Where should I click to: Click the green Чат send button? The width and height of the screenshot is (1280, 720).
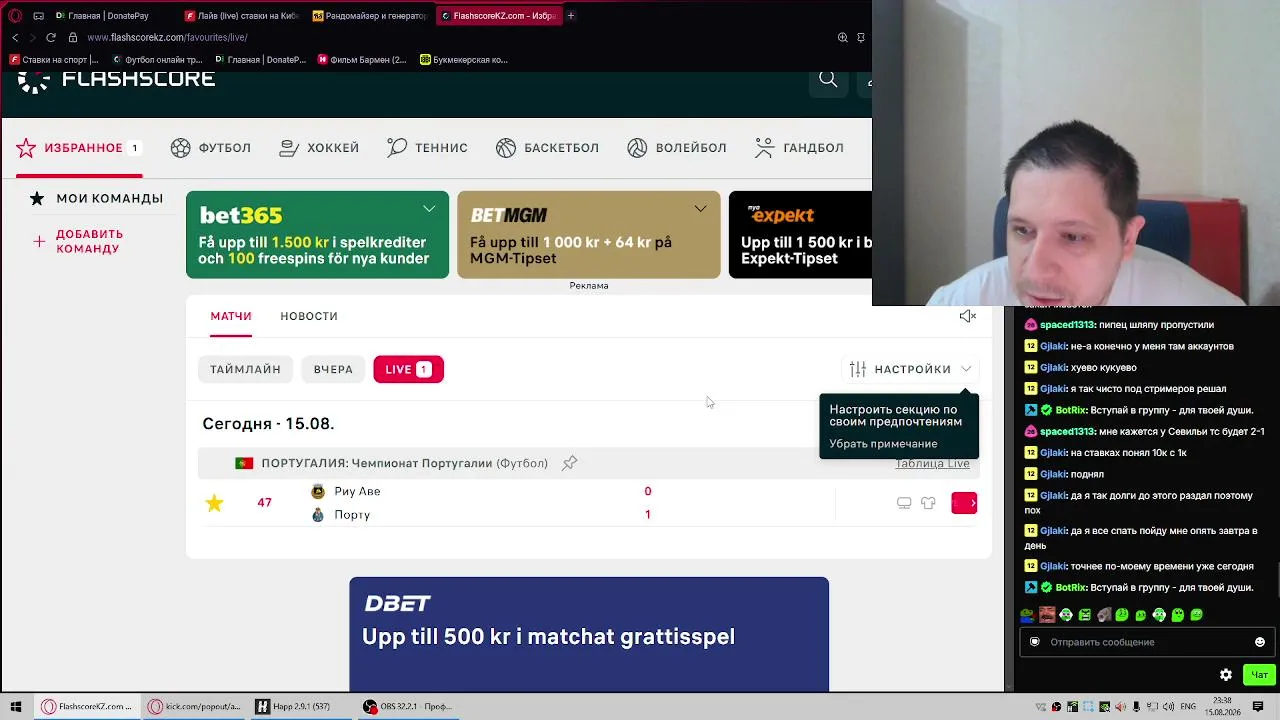[1259, 675]
